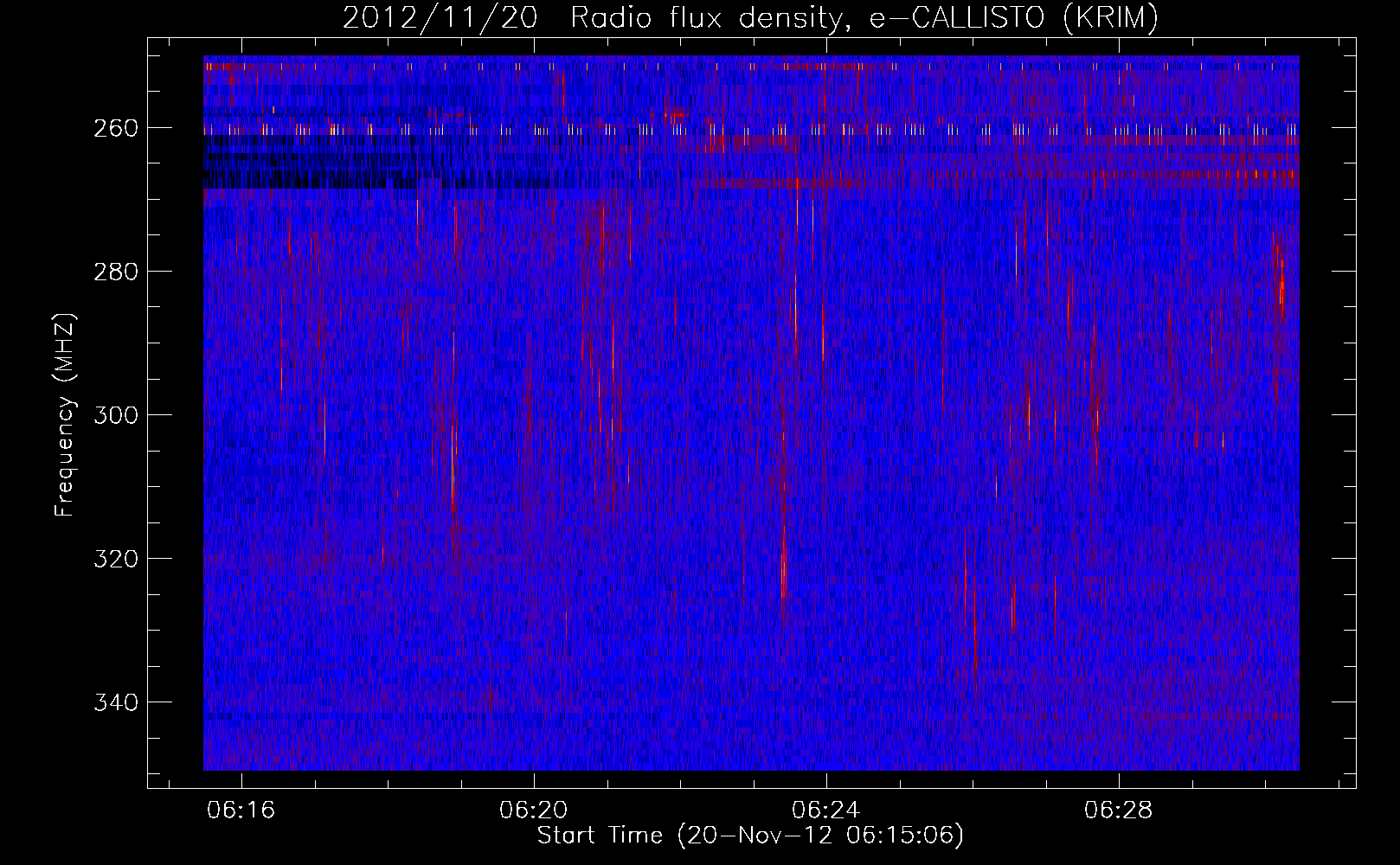This screenshot has height=865, width=1400.
Task: Click the 06:24 time tick label
Action: (x=826, y=810)
